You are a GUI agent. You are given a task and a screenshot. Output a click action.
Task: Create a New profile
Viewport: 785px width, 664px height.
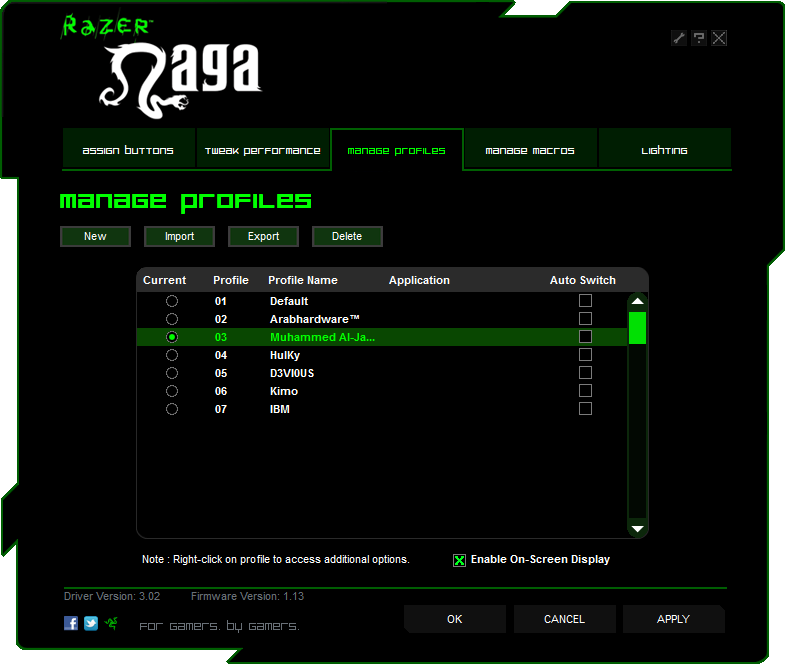click(x=95, y=236)
